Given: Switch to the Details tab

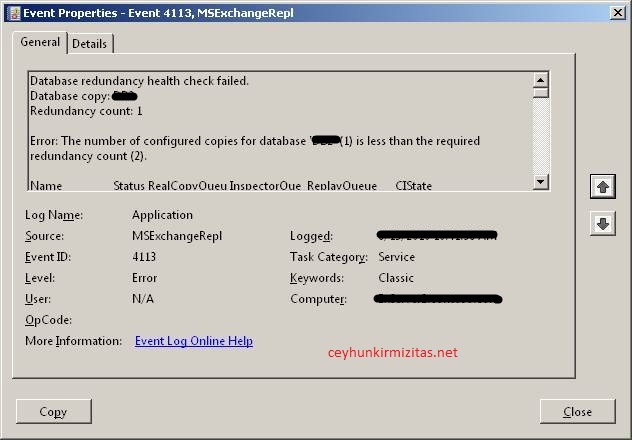Looking at the screenshot, I should pos(90,44).
